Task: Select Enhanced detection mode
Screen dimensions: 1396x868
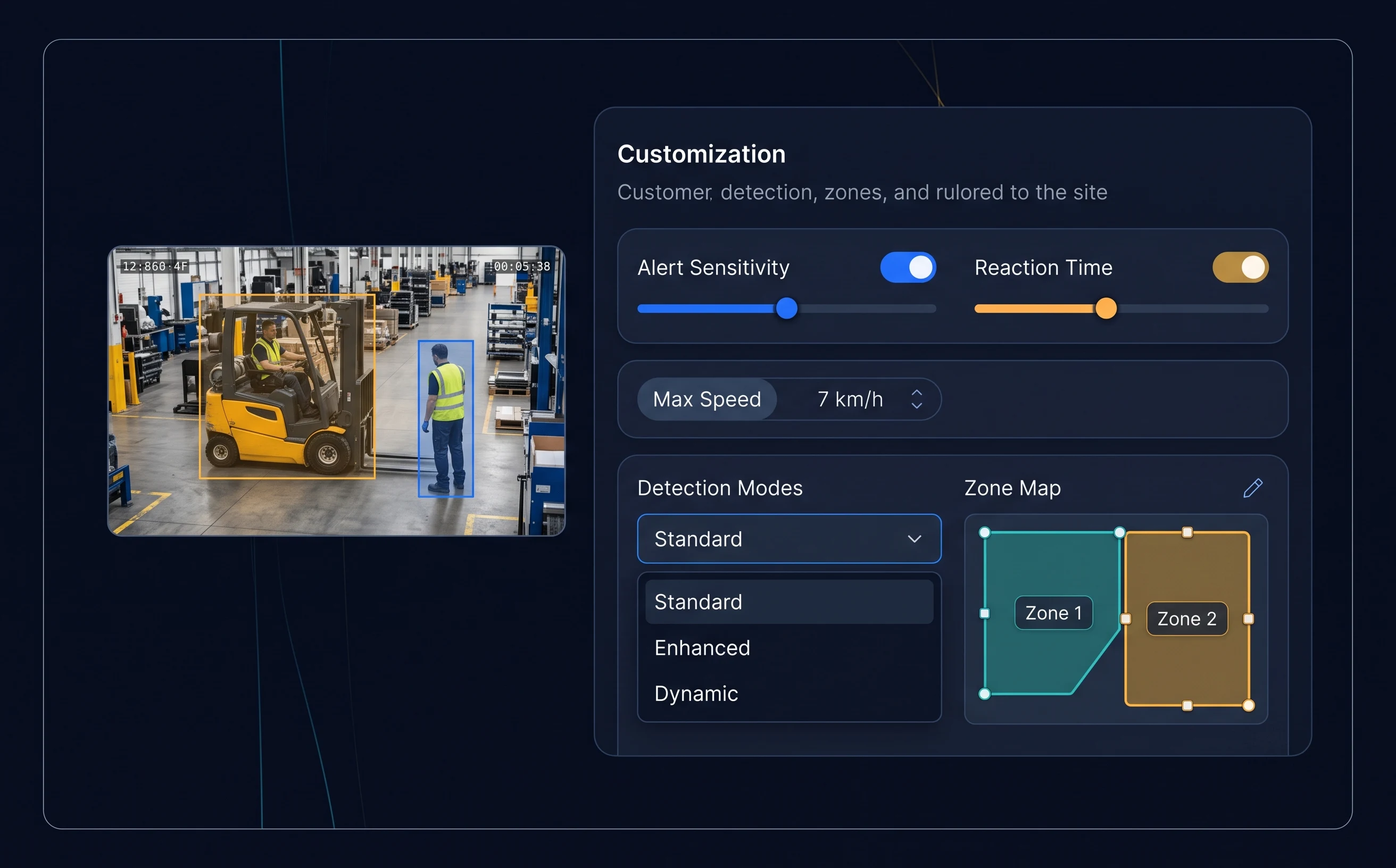Action: 789,648
